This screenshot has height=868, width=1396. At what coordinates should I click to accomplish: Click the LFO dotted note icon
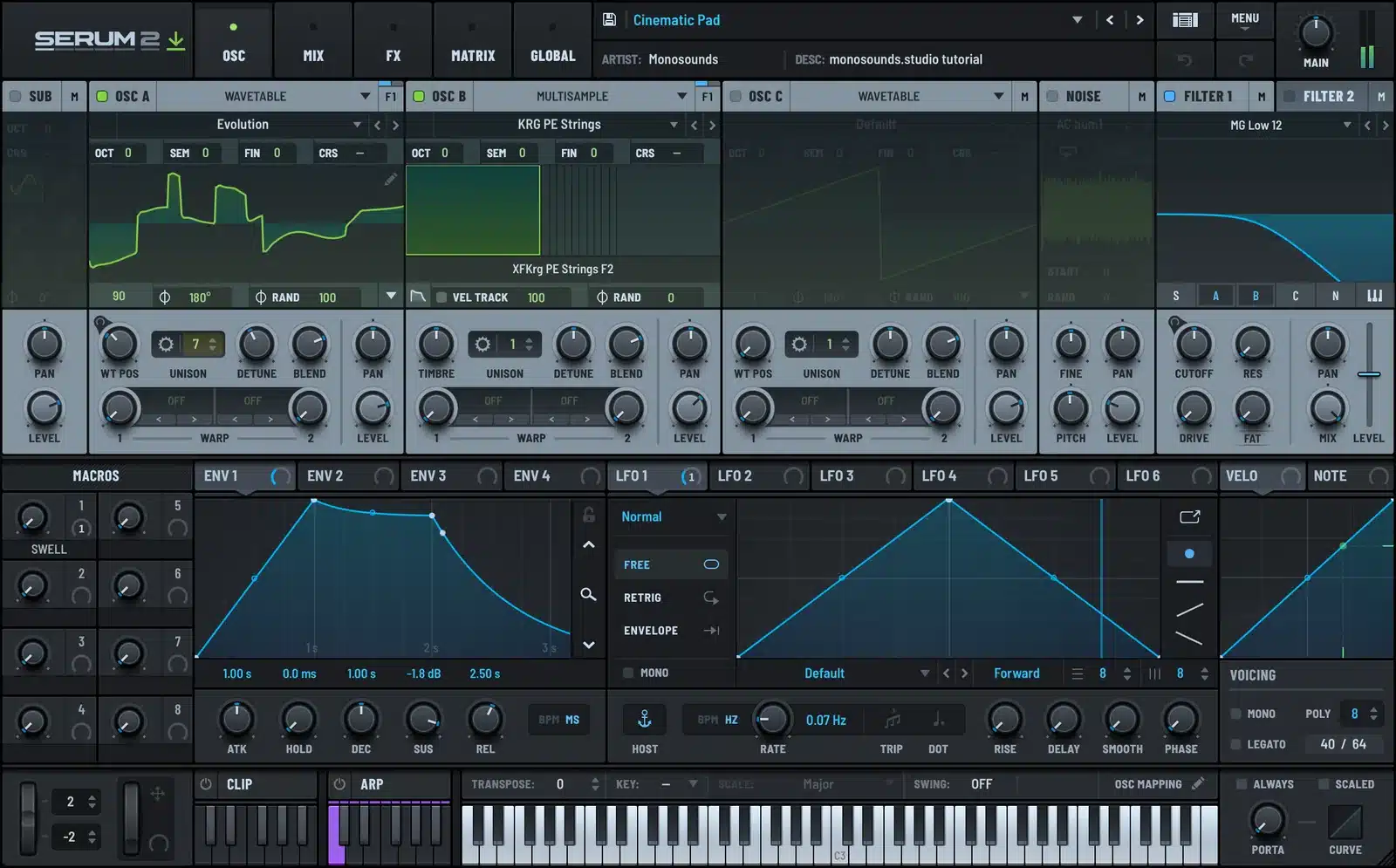tap(938, 719)
